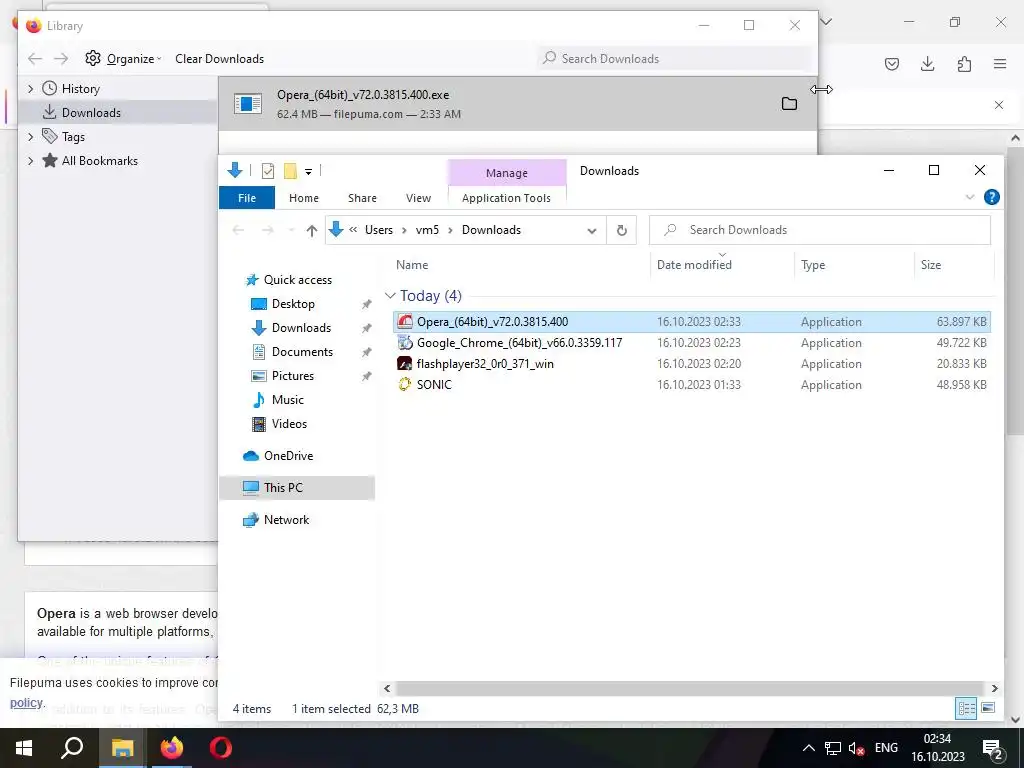Select the flashplayer32_0r0_371_win file
This screenshot has height=768, width=1024.
click(x=692, y=364)
